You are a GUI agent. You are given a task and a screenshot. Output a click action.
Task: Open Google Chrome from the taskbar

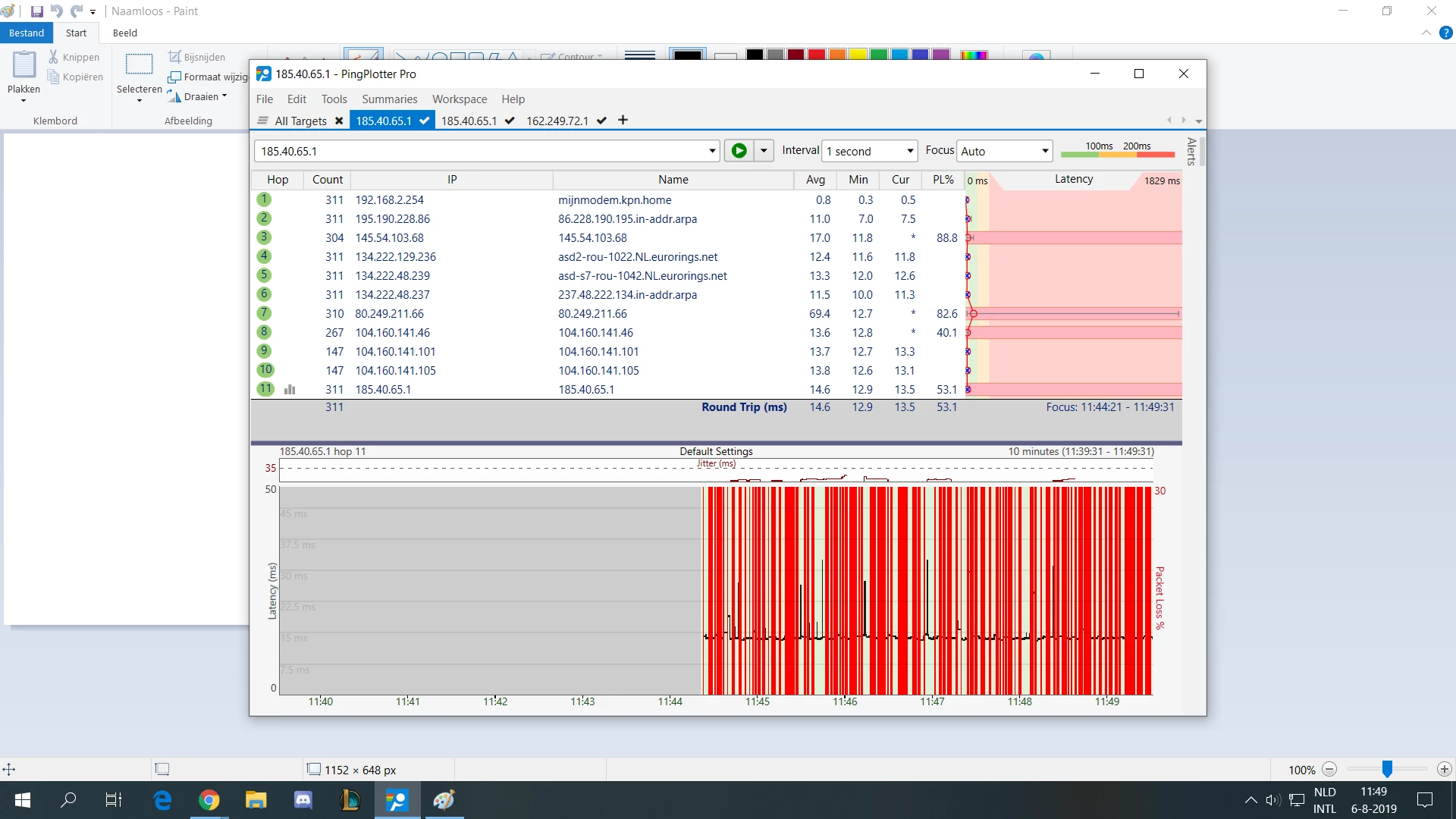coord(209,800)
